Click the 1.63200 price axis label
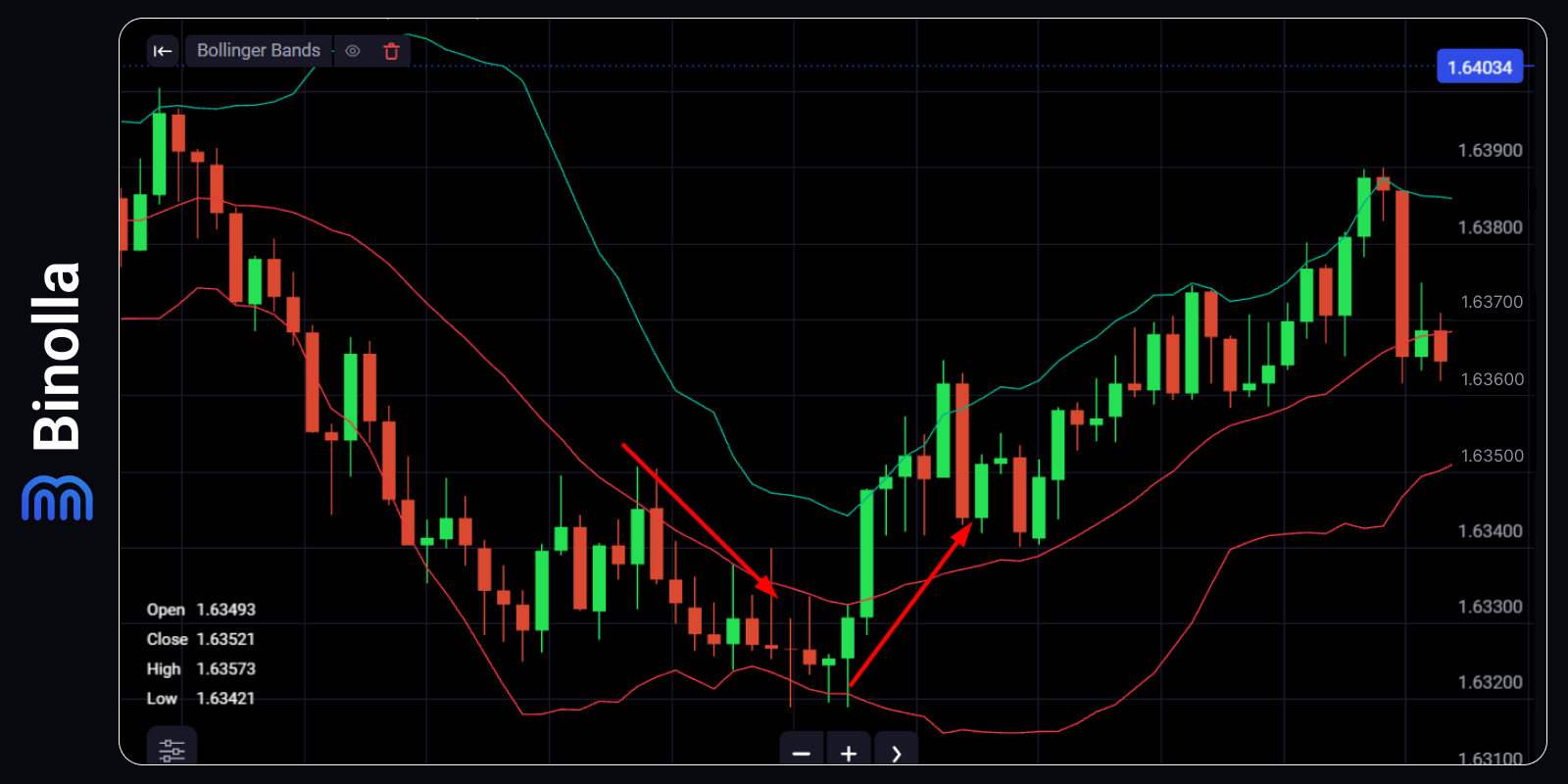The height and width of the screenshot is (784, 1568). click(x=1491, y=682)
